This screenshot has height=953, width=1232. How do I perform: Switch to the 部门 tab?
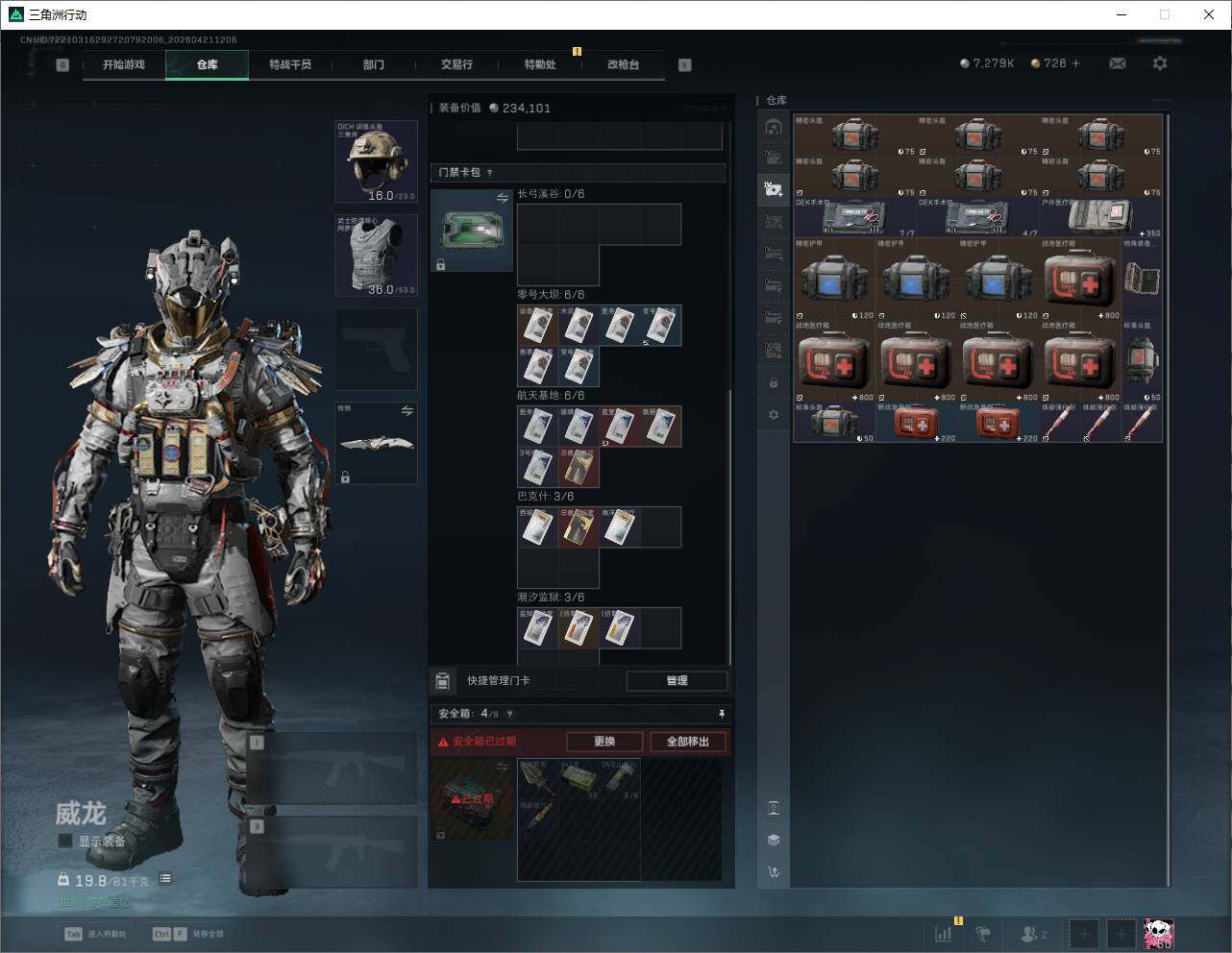point(373,64)
